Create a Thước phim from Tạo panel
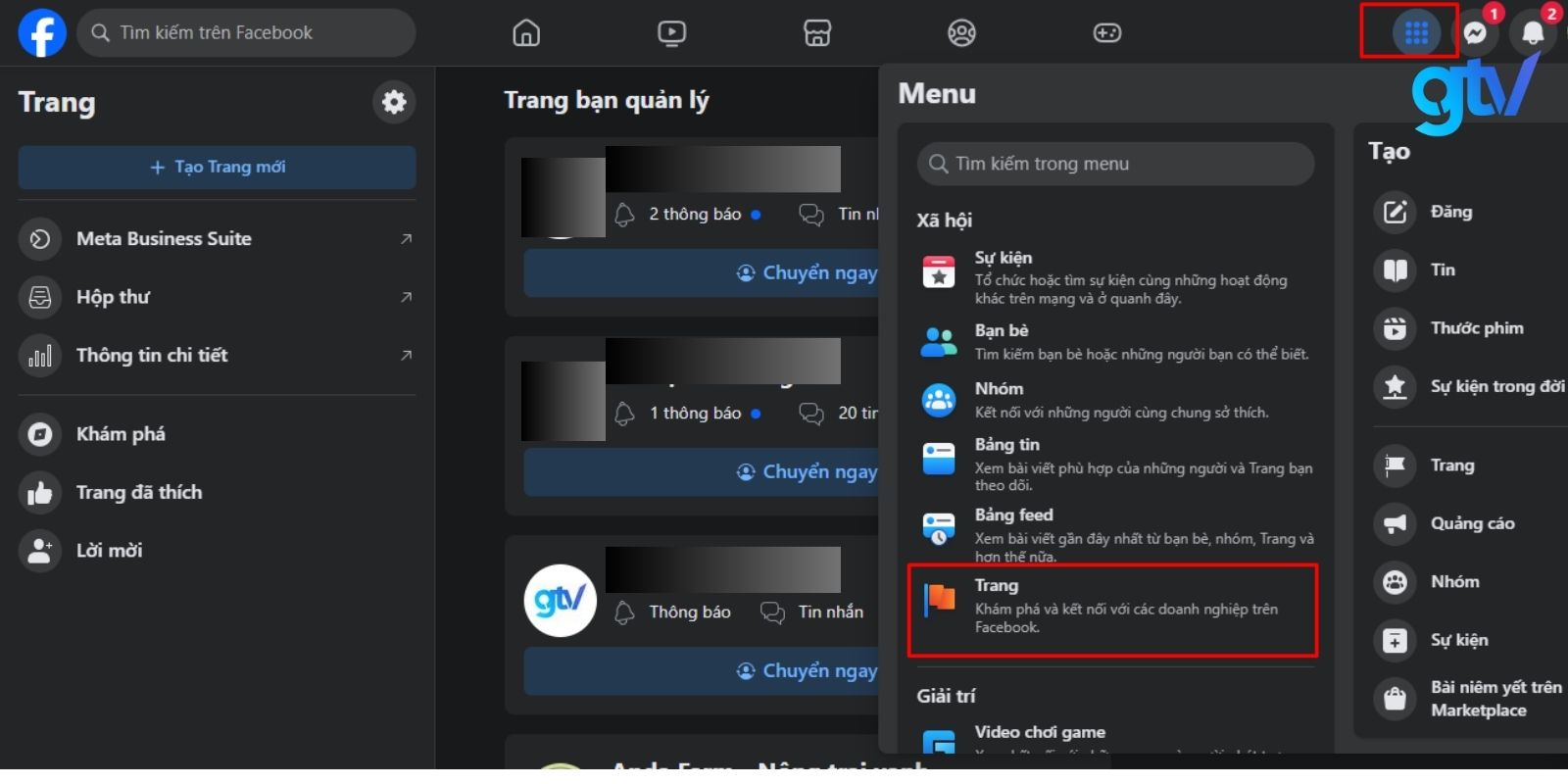Viewport: 1568px width, 784px height. point(1475,328)
